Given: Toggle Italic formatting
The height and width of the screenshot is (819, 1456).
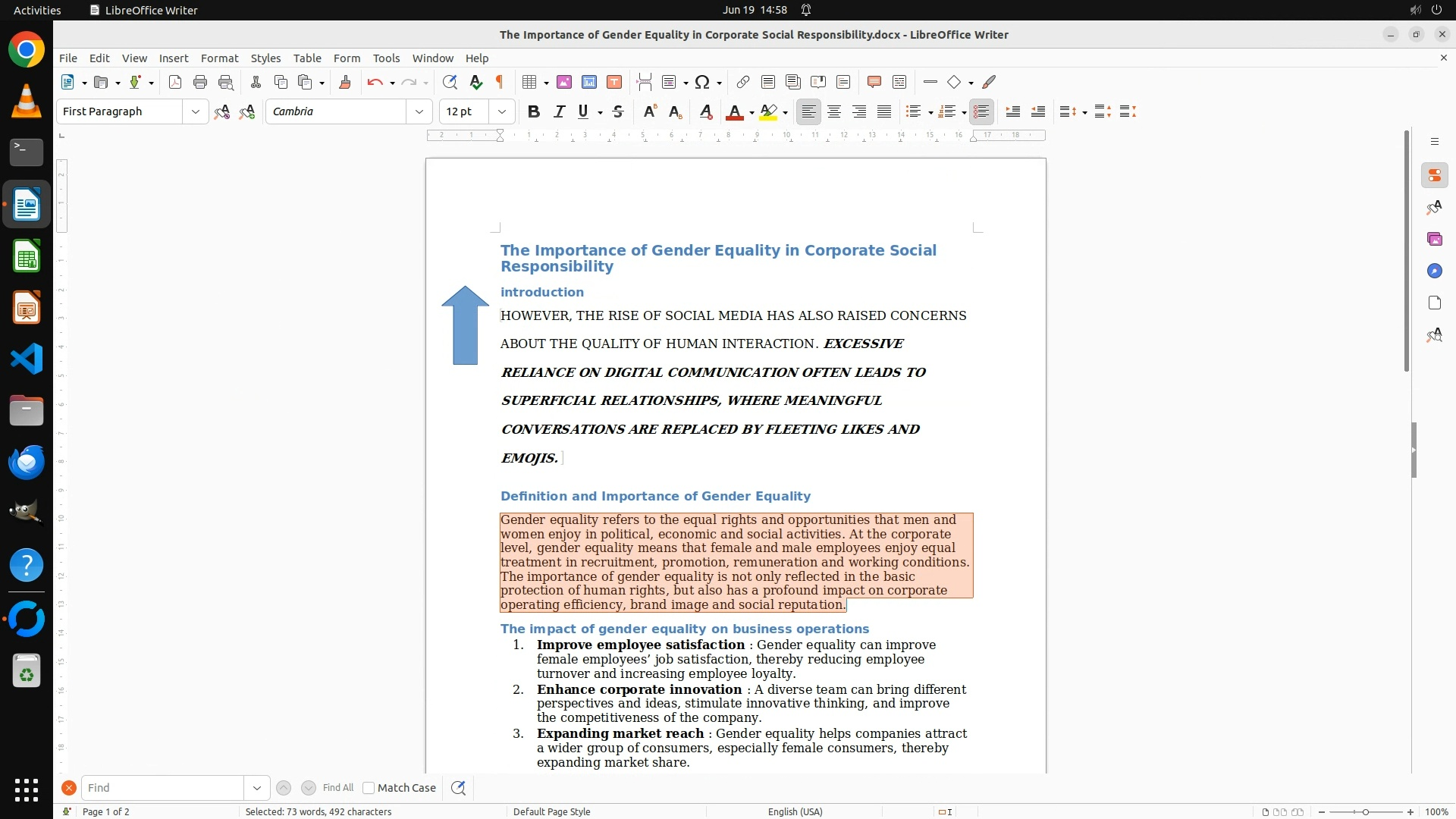Looking at the screenshot, I should (559, 111).
